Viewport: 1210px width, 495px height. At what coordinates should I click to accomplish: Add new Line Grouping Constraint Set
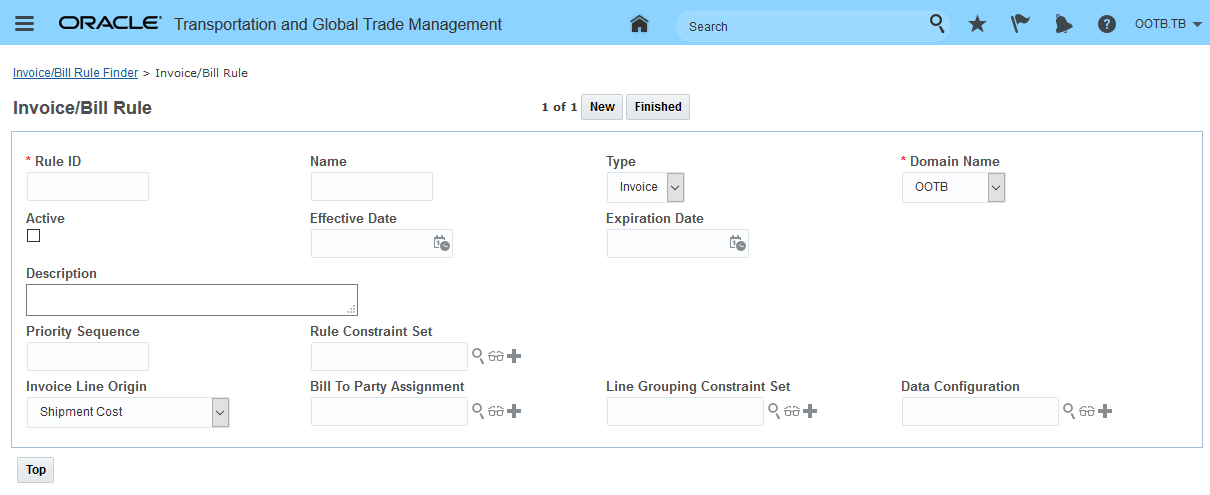(810, 411)
